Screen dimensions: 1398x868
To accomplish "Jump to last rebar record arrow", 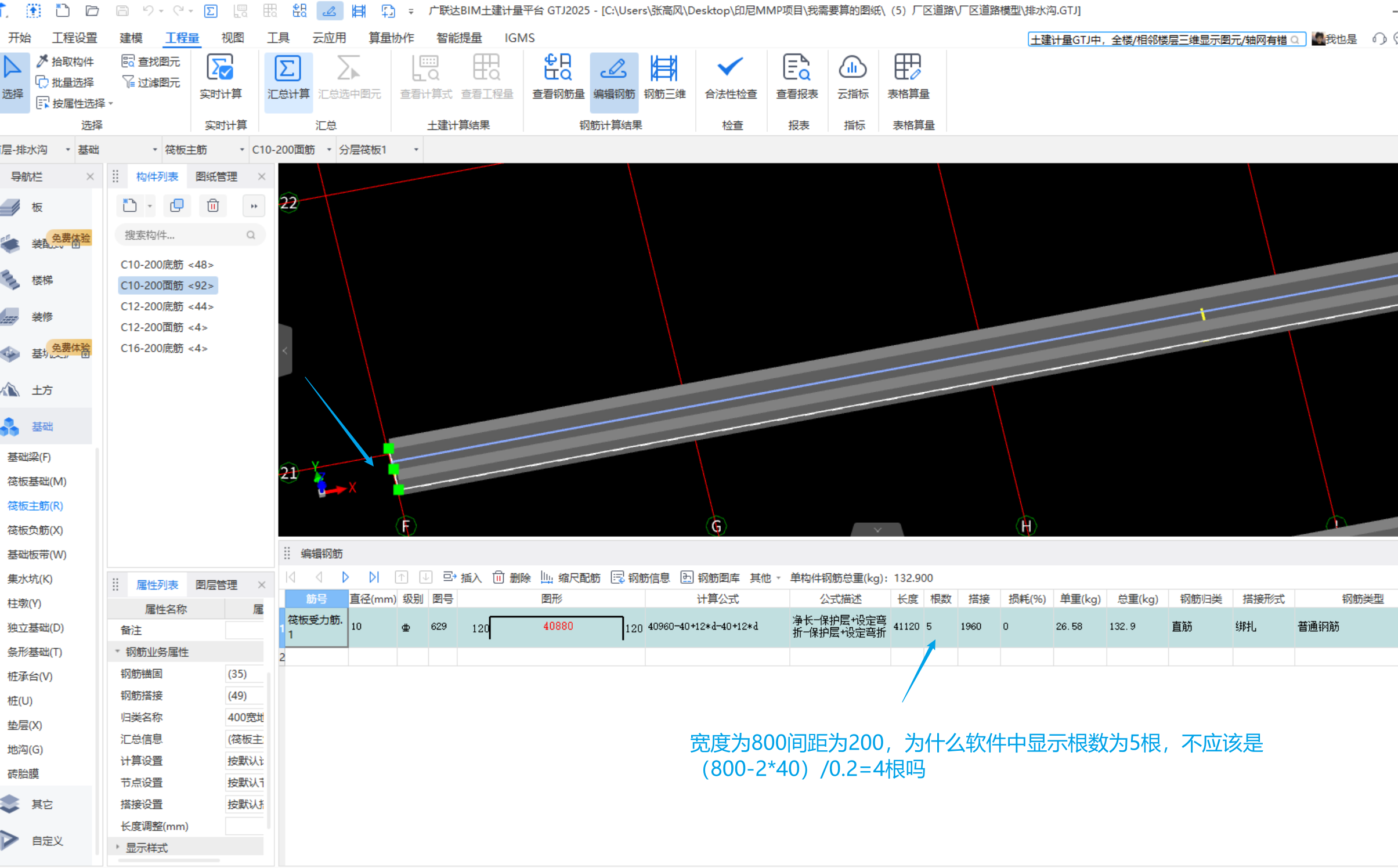I will pos(374,577).
